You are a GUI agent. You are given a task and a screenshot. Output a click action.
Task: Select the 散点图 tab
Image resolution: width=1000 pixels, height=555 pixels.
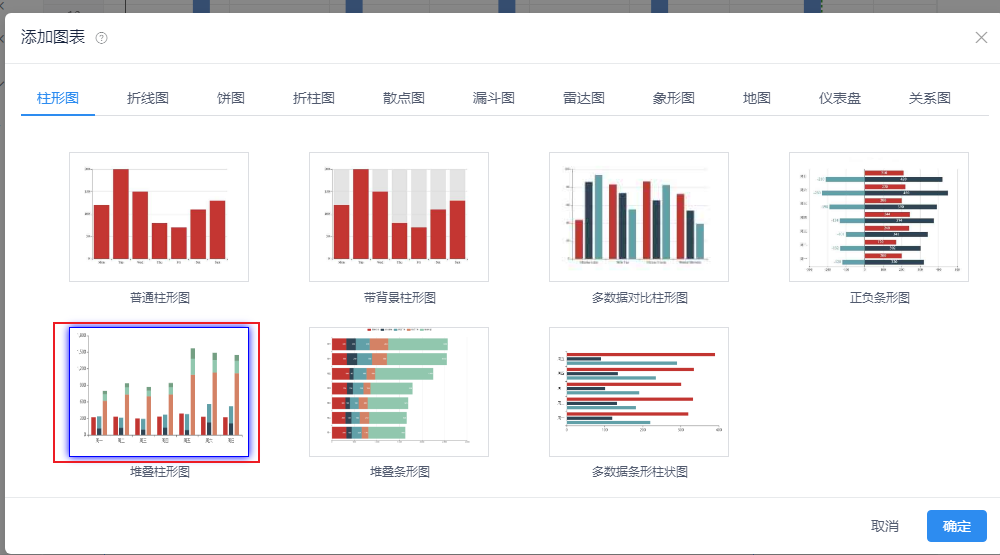pyautogui.click(x=404, y=98)
